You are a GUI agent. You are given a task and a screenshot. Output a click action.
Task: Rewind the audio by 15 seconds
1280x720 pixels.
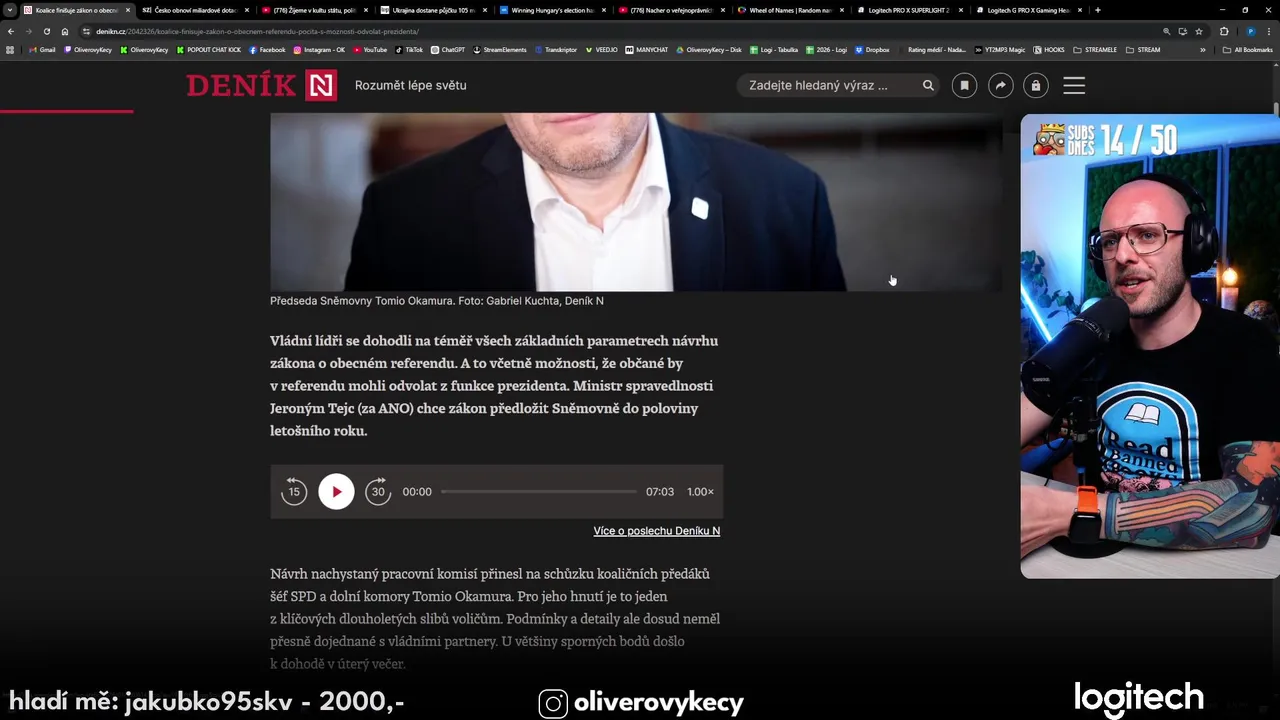(x=294, y=492)
